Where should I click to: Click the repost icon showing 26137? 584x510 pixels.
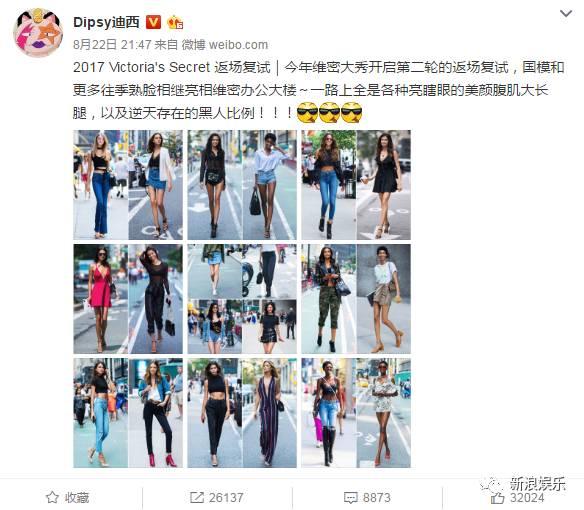click(x=197, y=497)
